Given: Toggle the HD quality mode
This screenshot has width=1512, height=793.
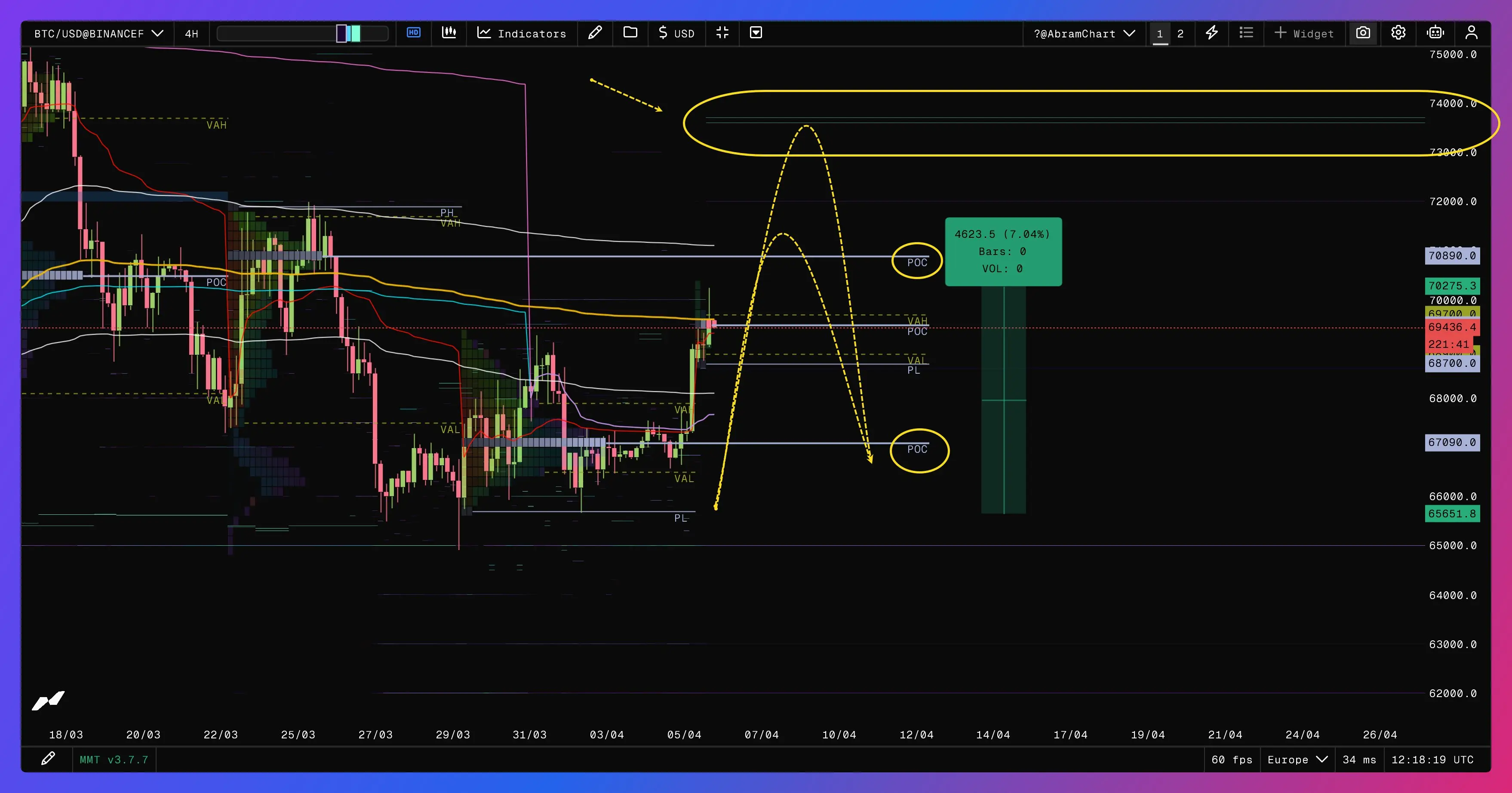Looking at the screenshot, I should click(413, 33).
